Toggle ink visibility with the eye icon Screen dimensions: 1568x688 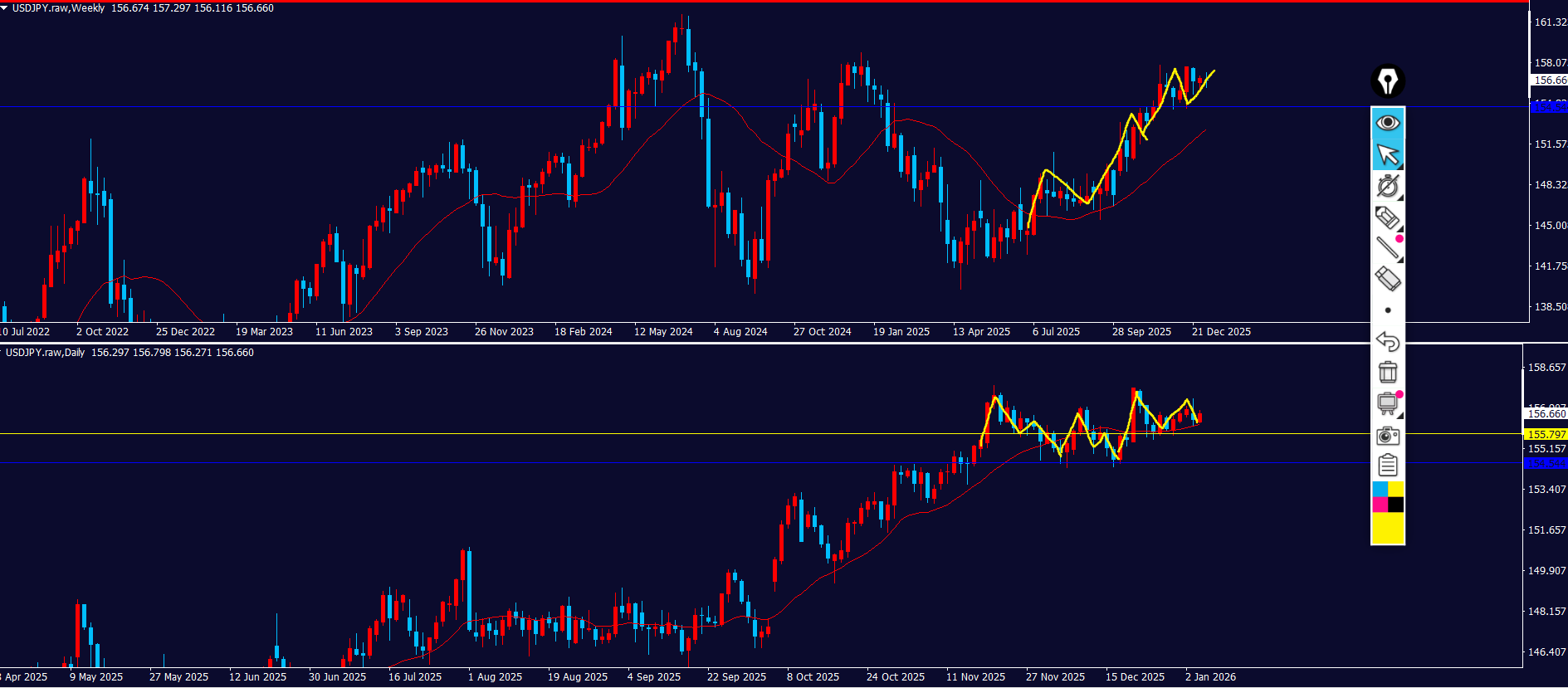tap(1387, 123)
